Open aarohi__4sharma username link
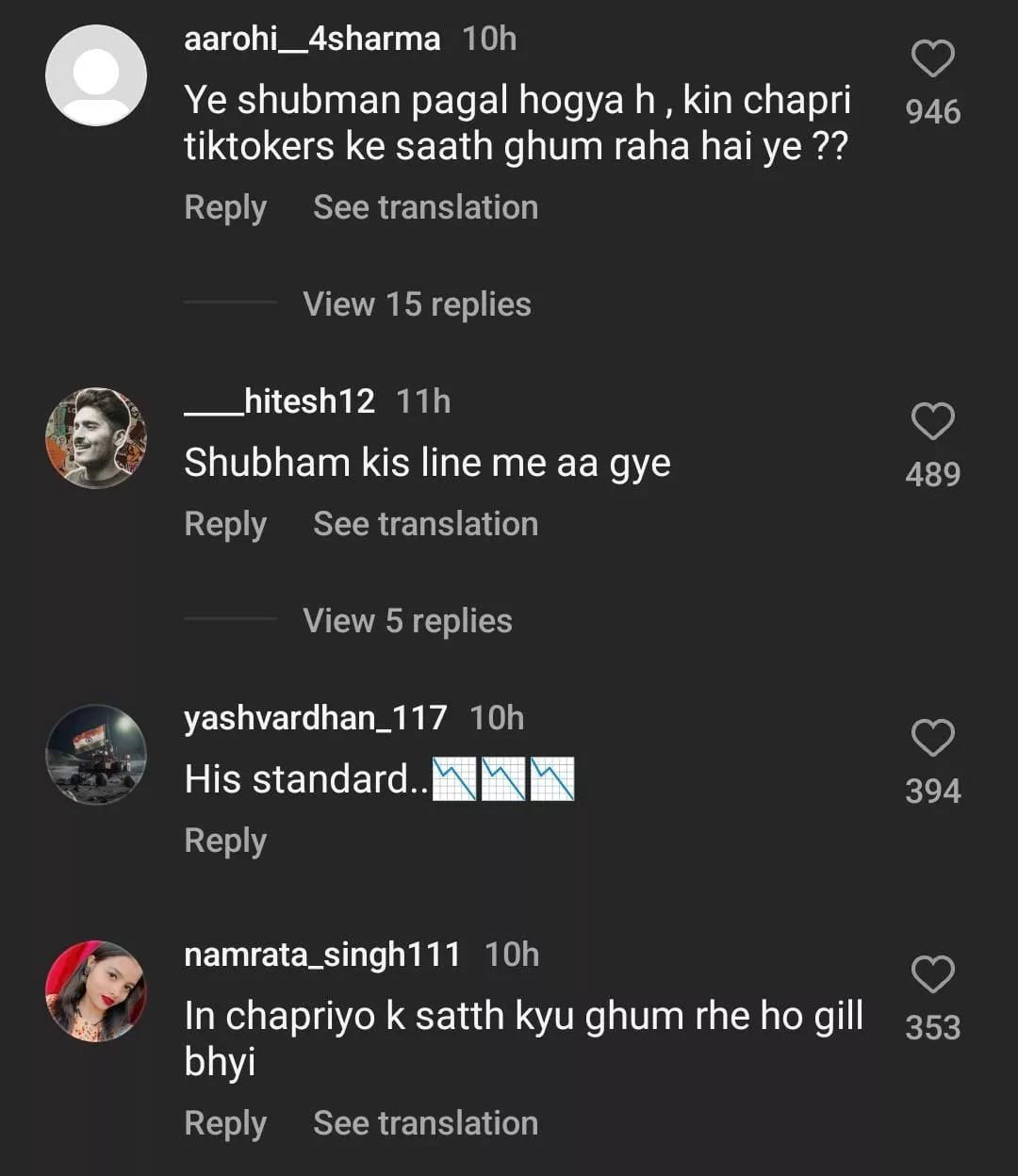 [x=312, y=39]
